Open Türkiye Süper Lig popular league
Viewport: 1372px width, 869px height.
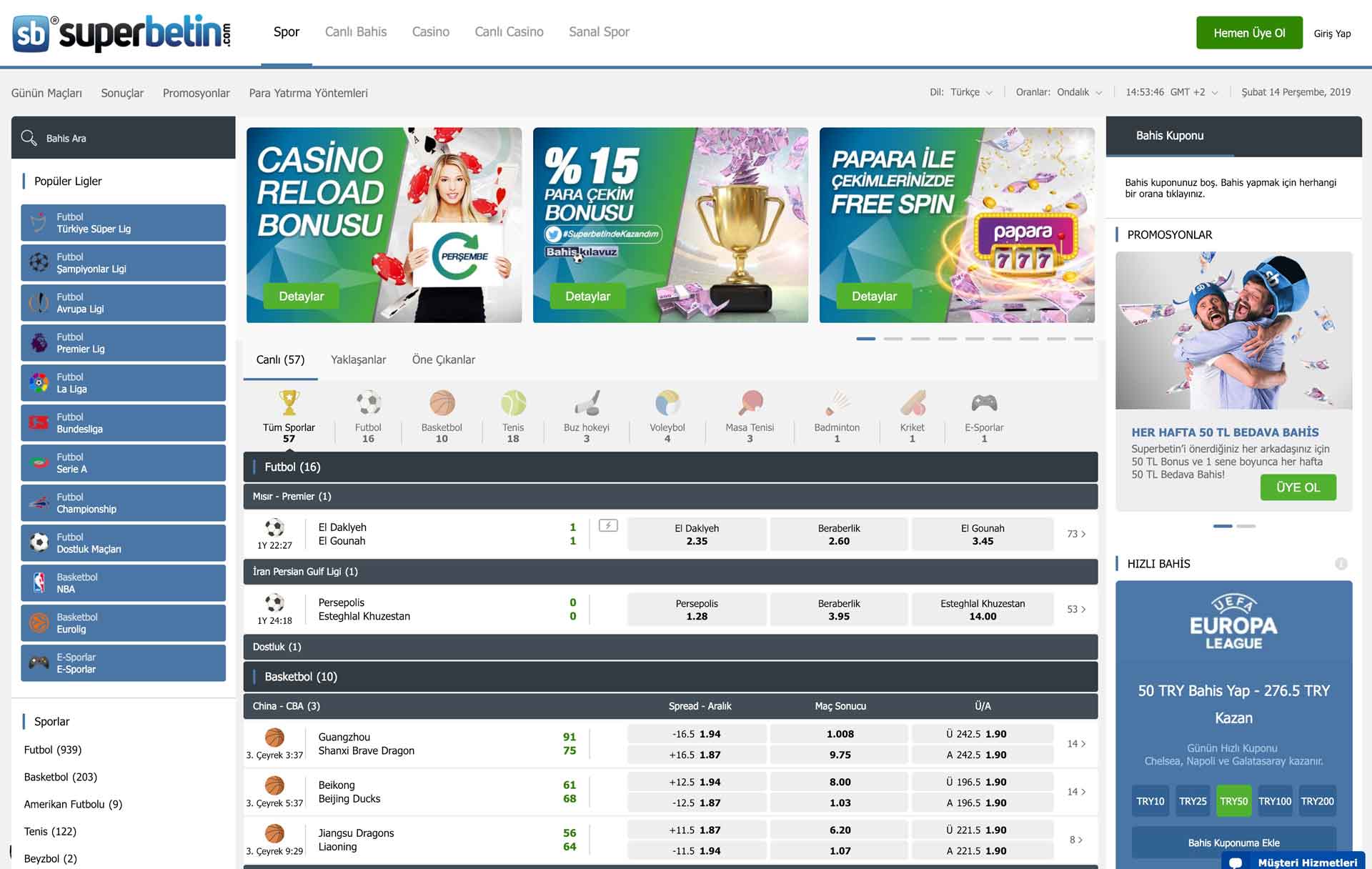click(x=123, y=223)
